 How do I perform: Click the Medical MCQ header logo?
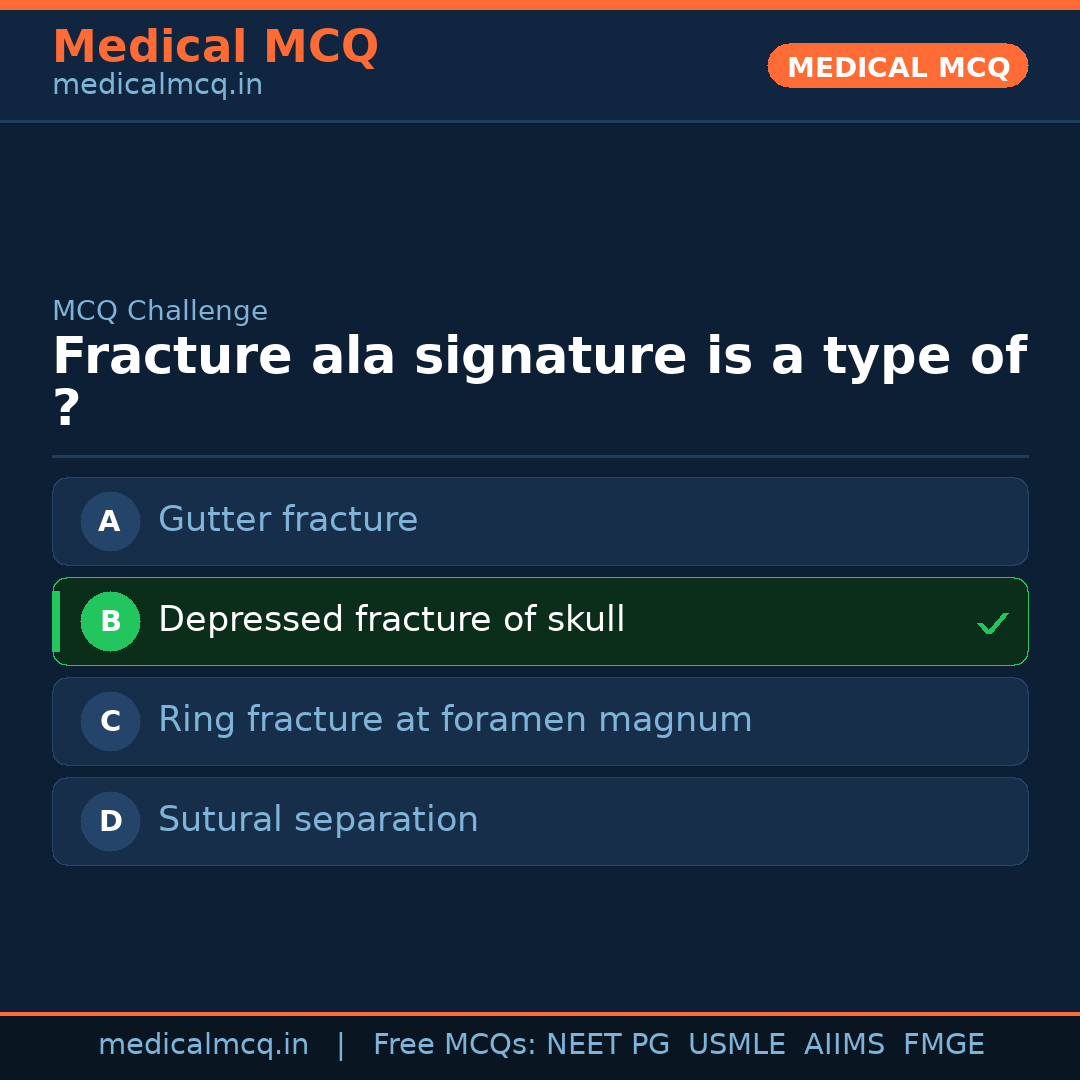(215, 47)
